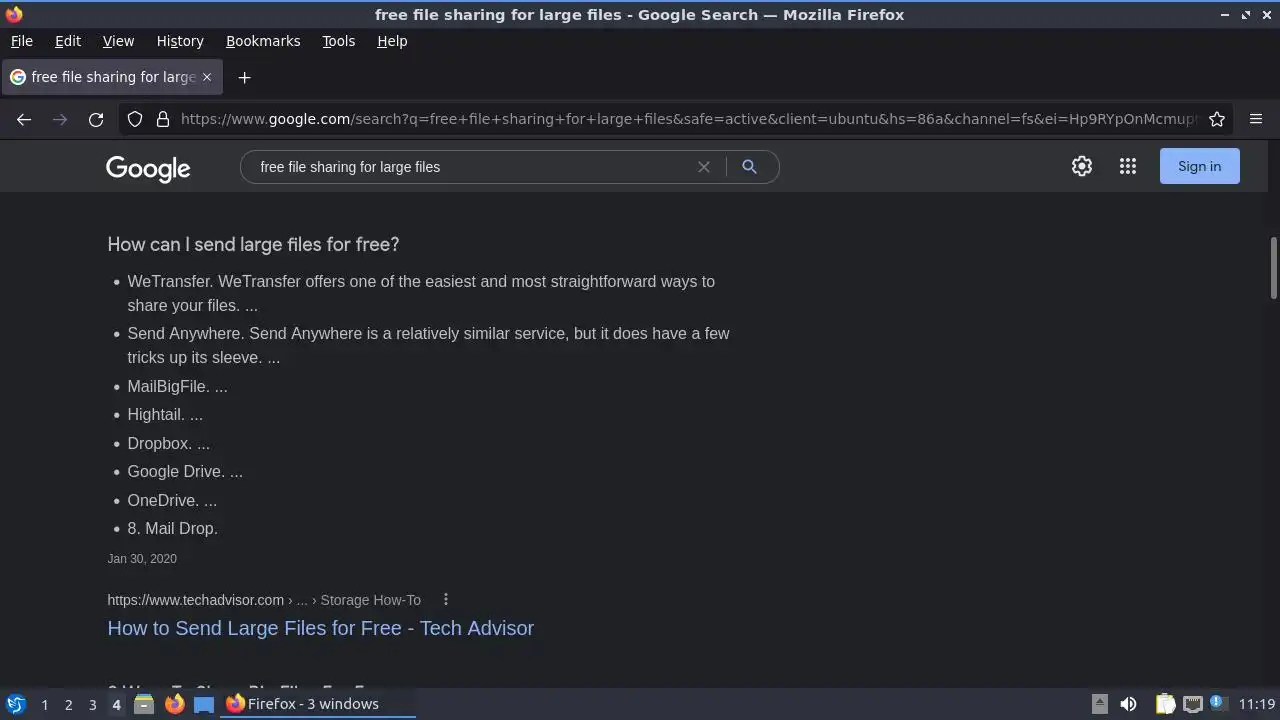Click the 'MailBigFile. ...' list item
Image resolution: width=1280 pixels, height=720 pixels.
click(x=177, y=386)
